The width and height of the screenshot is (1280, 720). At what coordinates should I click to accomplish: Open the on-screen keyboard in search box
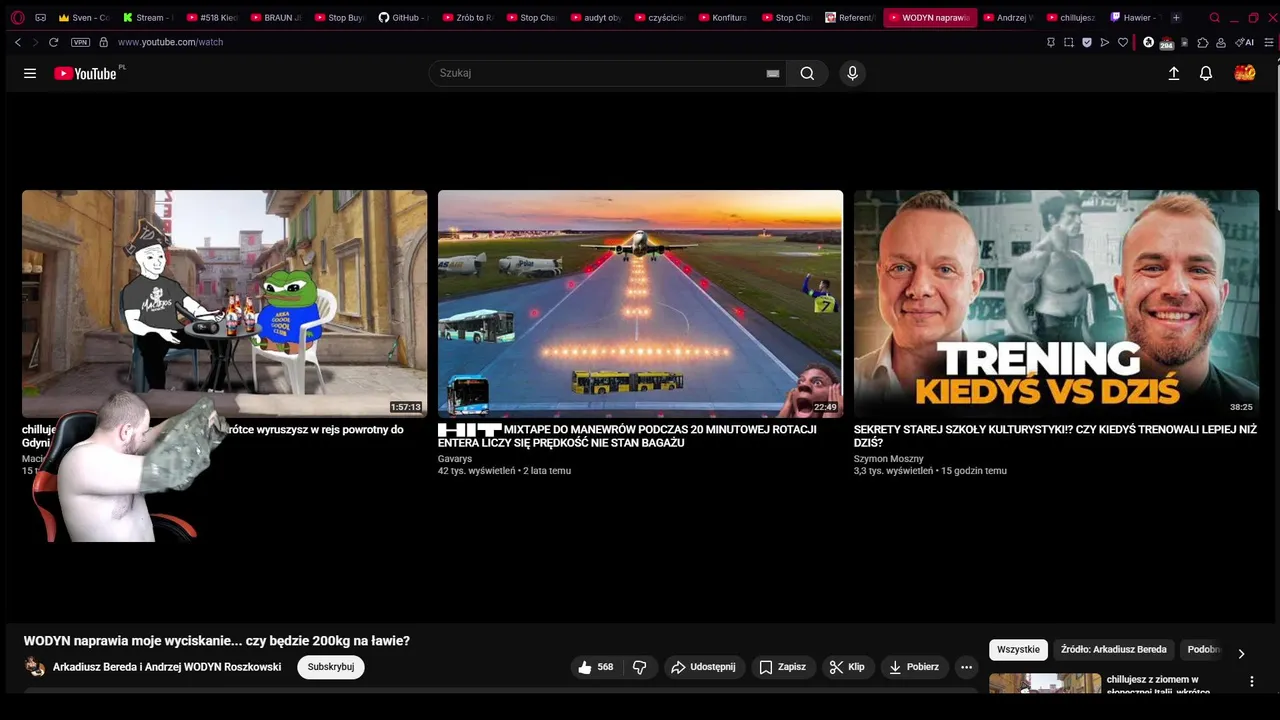(x=773, y=73)
